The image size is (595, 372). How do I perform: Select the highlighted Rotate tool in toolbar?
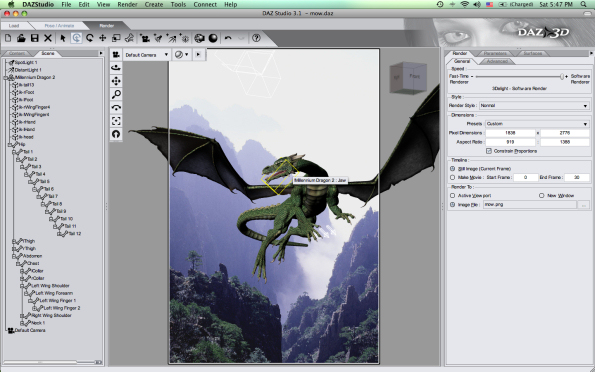click(76, 38)
